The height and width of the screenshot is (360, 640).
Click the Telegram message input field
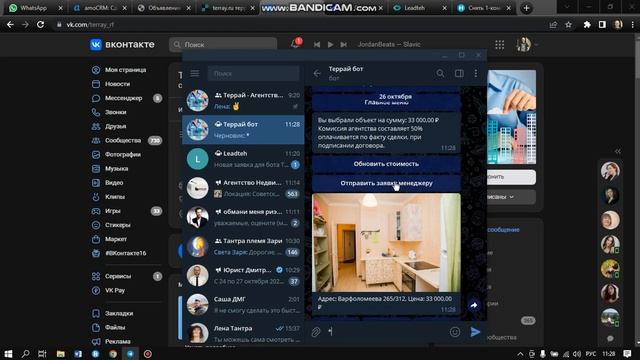point(386,332)
